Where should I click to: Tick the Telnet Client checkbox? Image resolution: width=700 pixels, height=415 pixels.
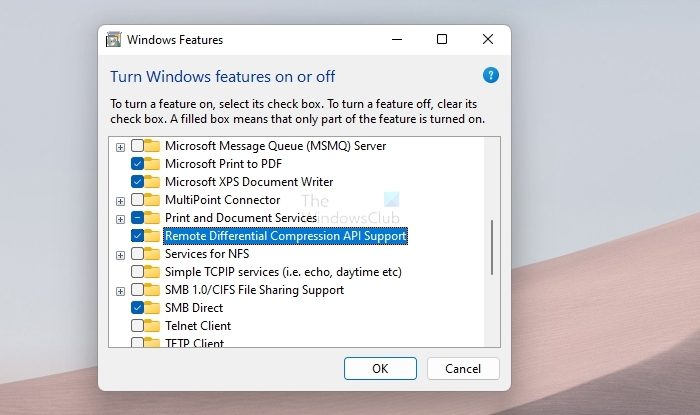point(137,326)
